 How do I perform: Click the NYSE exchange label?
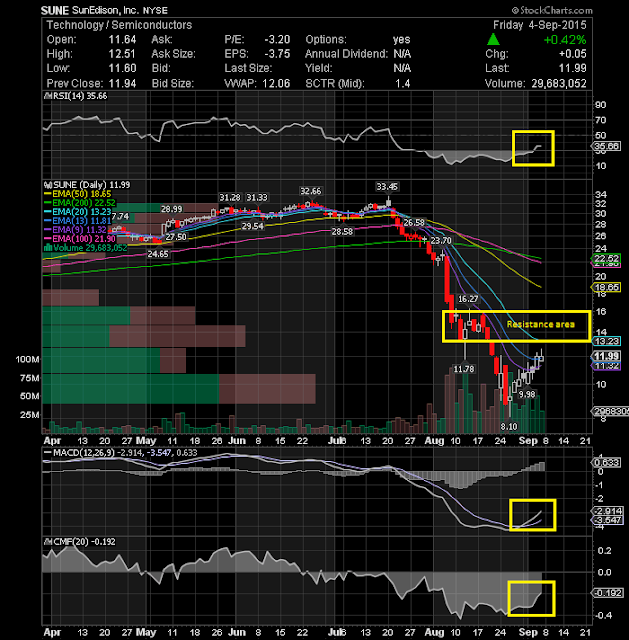click(x=155, y=11)
